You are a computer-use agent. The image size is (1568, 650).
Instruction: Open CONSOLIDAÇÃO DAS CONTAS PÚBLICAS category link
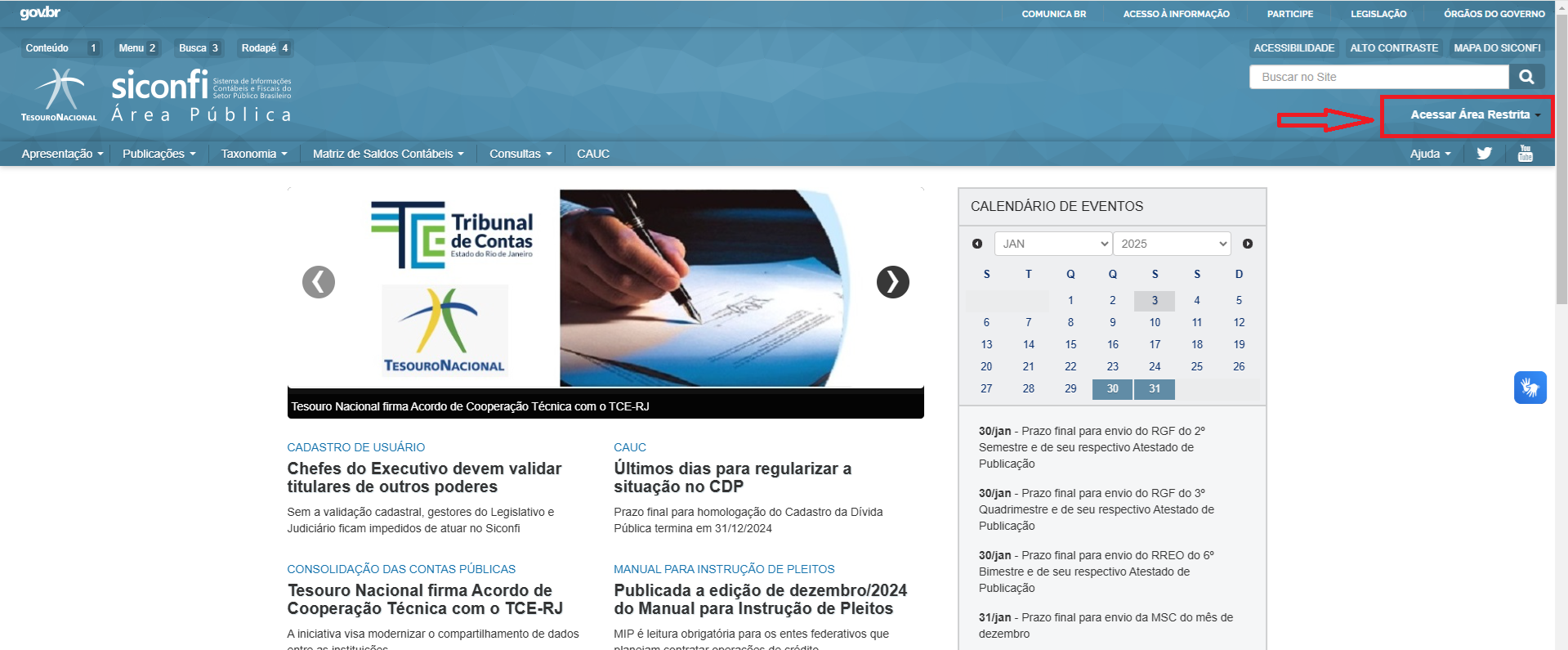[401, 569]
